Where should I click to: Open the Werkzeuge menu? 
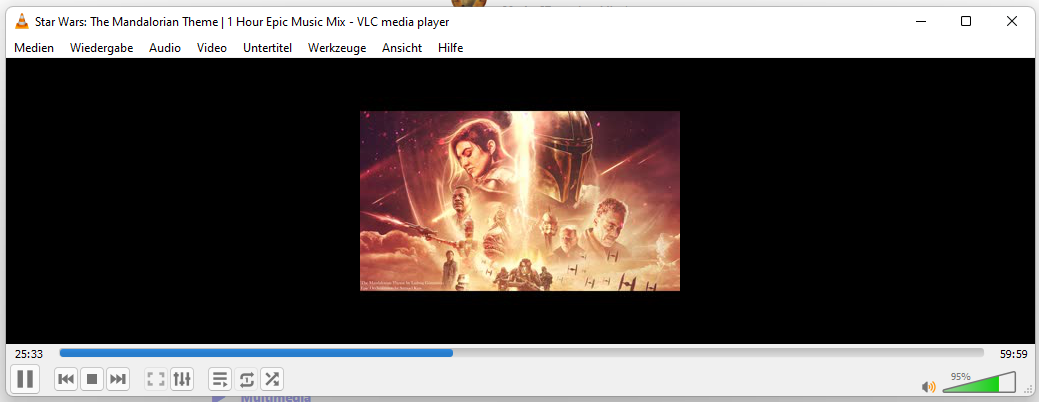pos(337,48)
